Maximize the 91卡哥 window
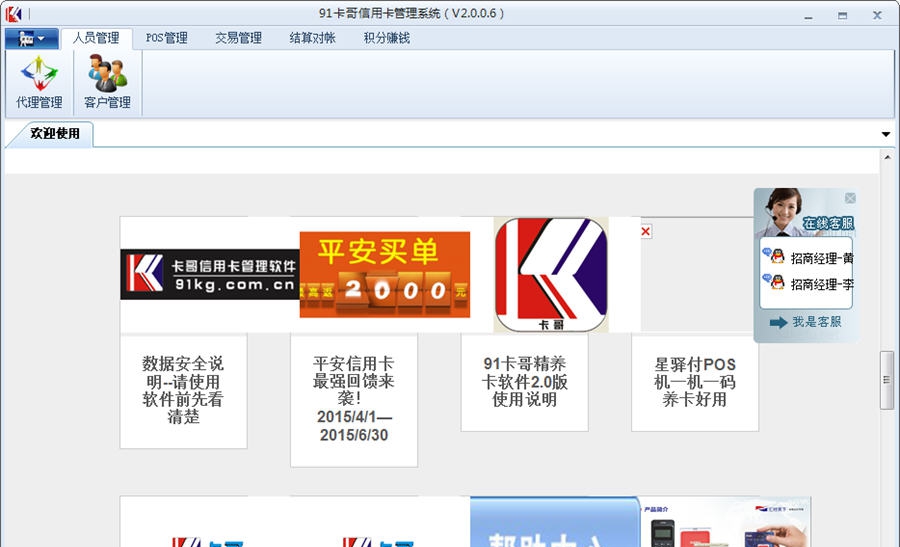This screenshot has width=900, height=547. (x=842, y=15)
